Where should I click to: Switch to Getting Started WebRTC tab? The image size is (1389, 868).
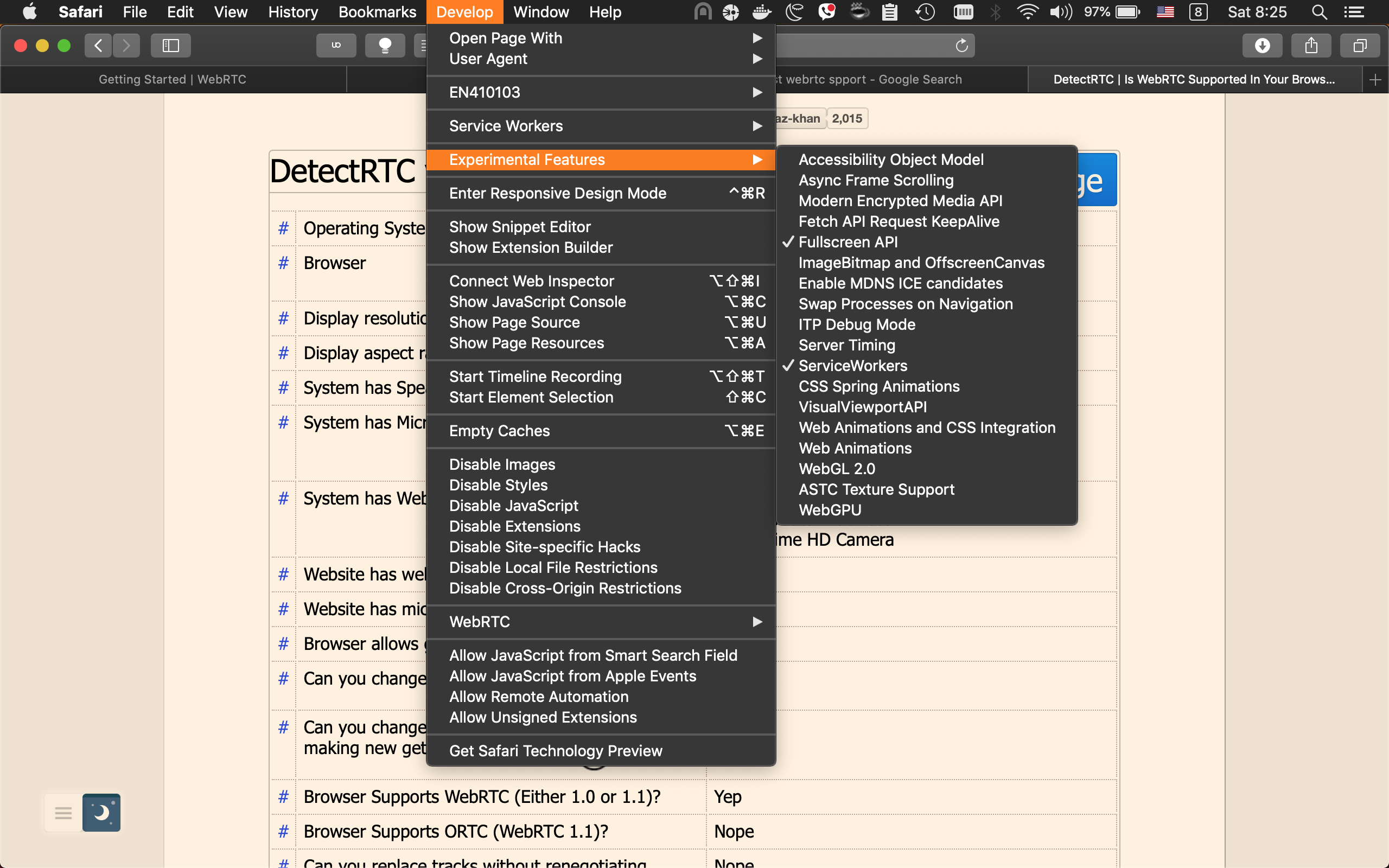click(x=172, y=80)
